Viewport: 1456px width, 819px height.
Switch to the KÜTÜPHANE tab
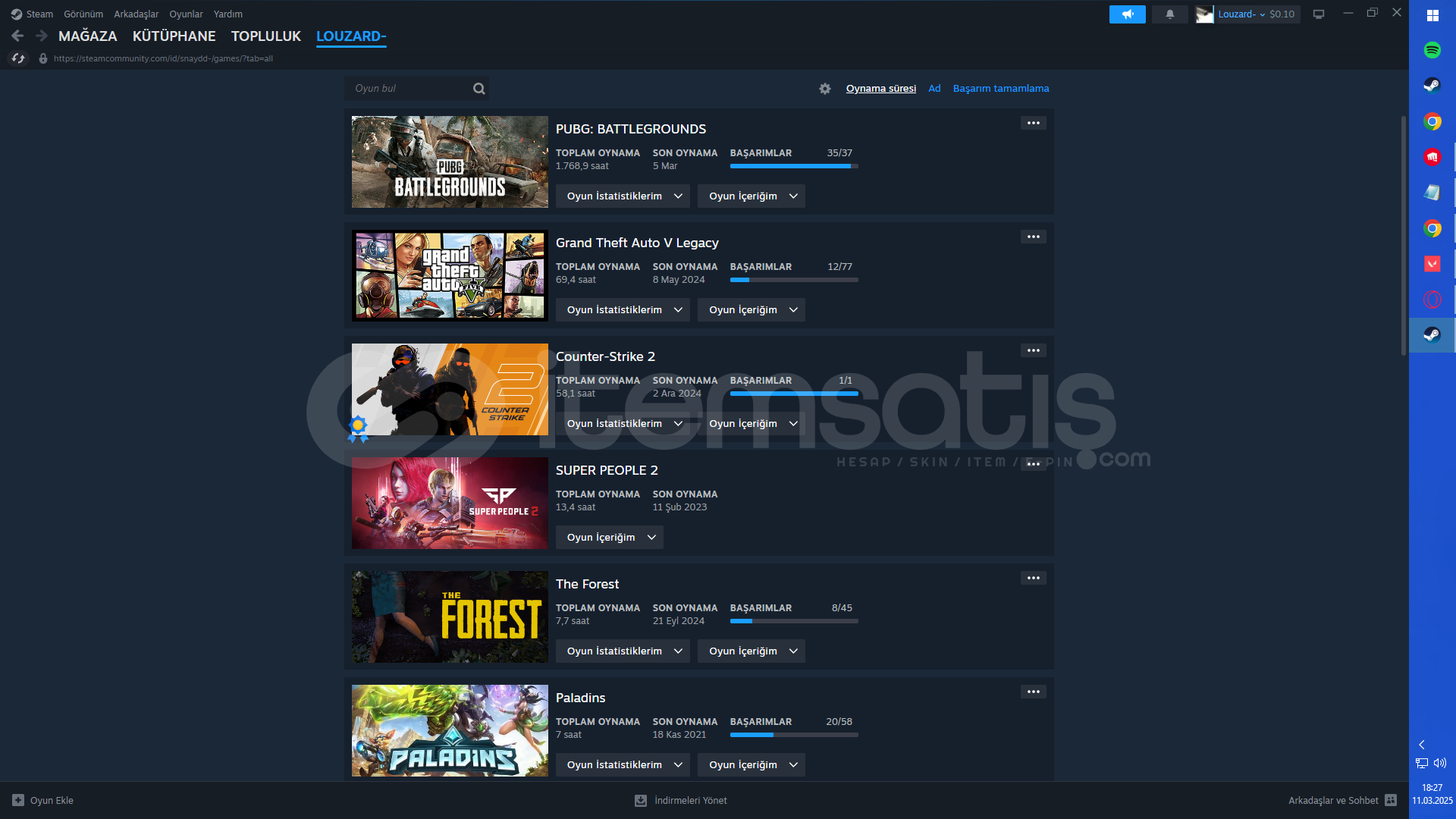point(174,36)
